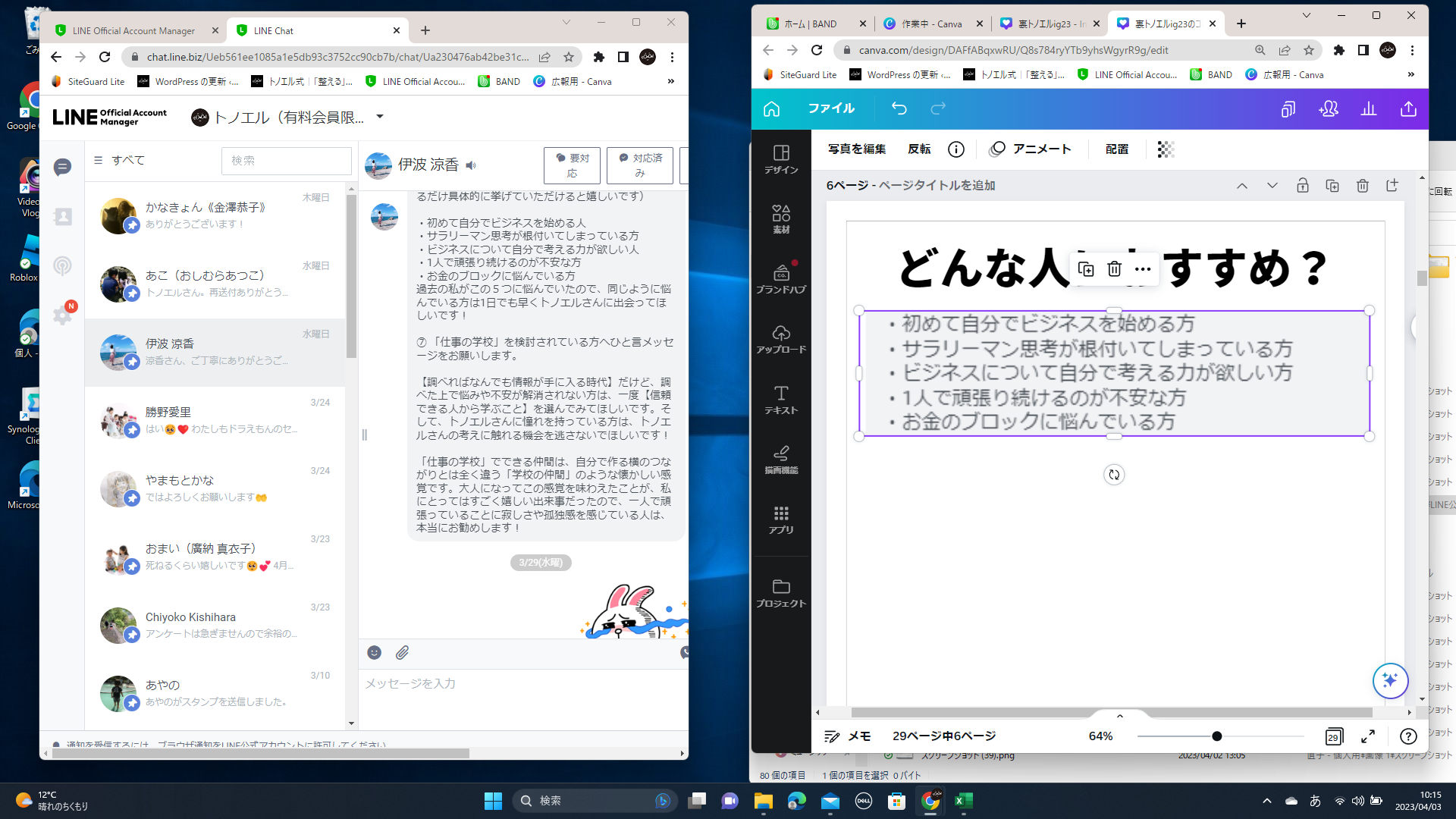Click the 写真を編集 button
Image resolution: width=1456 pixels, height=819 pixels.
(857, 149)
